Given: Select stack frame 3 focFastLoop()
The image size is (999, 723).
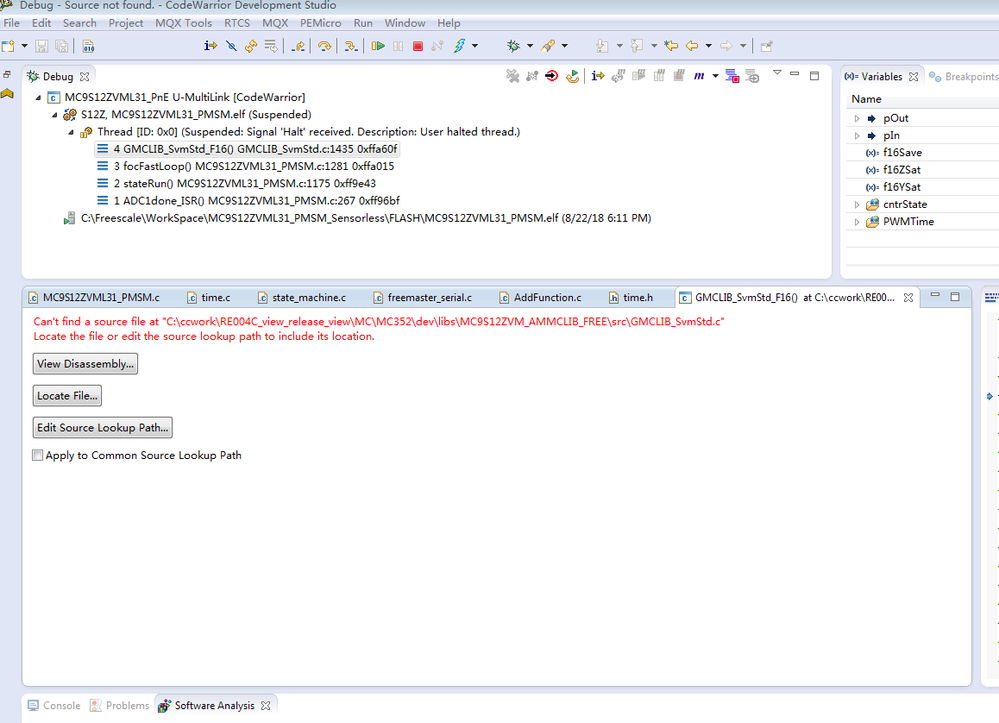Looking at the screenshot, I should [245, 166].
